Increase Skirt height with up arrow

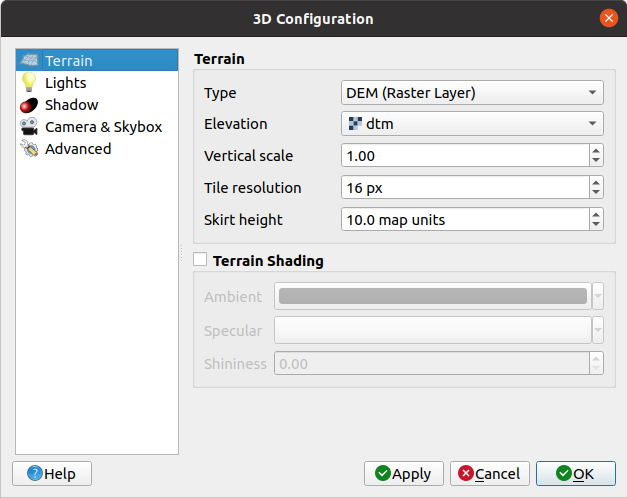pos(596,214)
